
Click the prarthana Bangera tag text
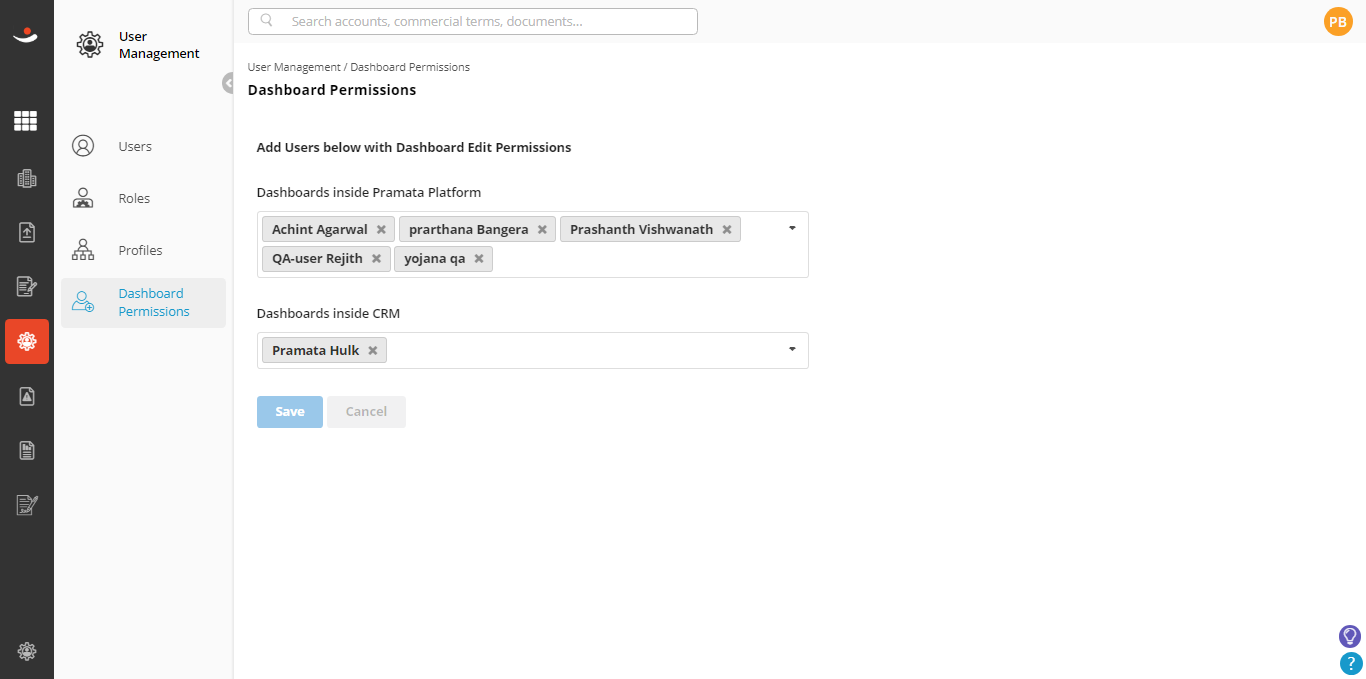469,229
